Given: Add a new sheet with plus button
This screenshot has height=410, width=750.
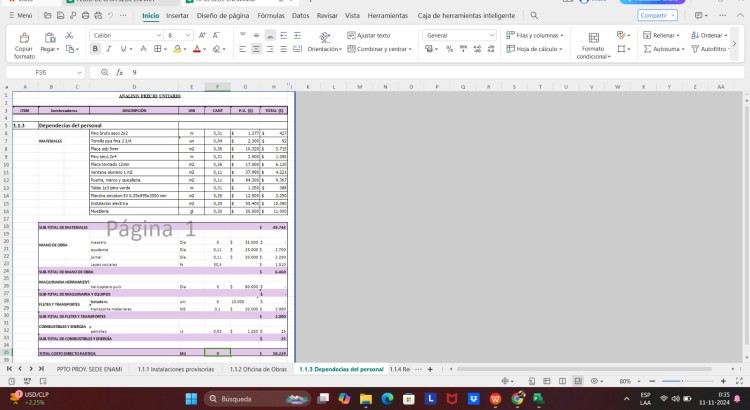Looking at the screenshot, I should point(430,369).
